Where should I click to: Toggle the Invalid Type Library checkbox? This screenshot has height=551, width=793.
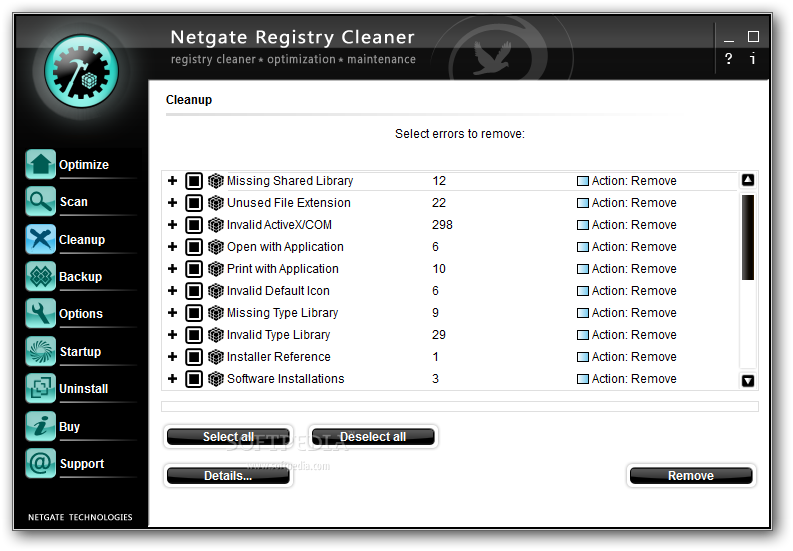tap(194, 335)
